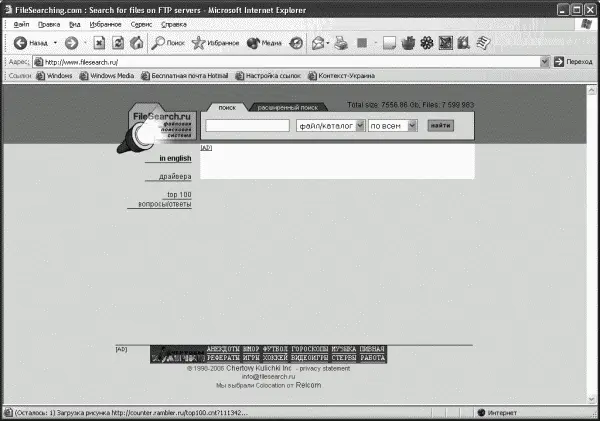Open the Файл menu
600x421 pixels.
21,23
